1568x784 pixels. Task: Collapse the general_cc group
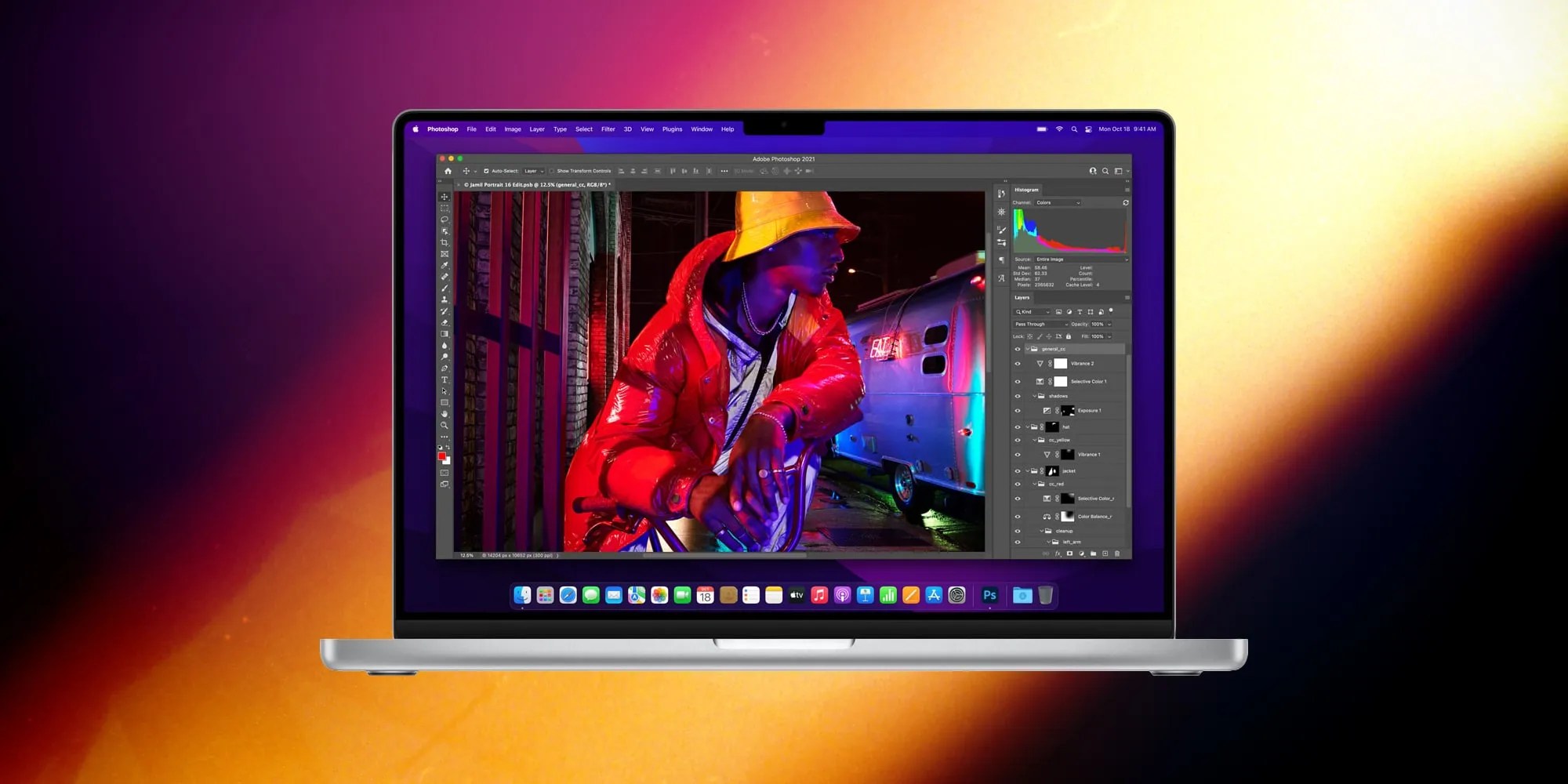point(1028,348)
